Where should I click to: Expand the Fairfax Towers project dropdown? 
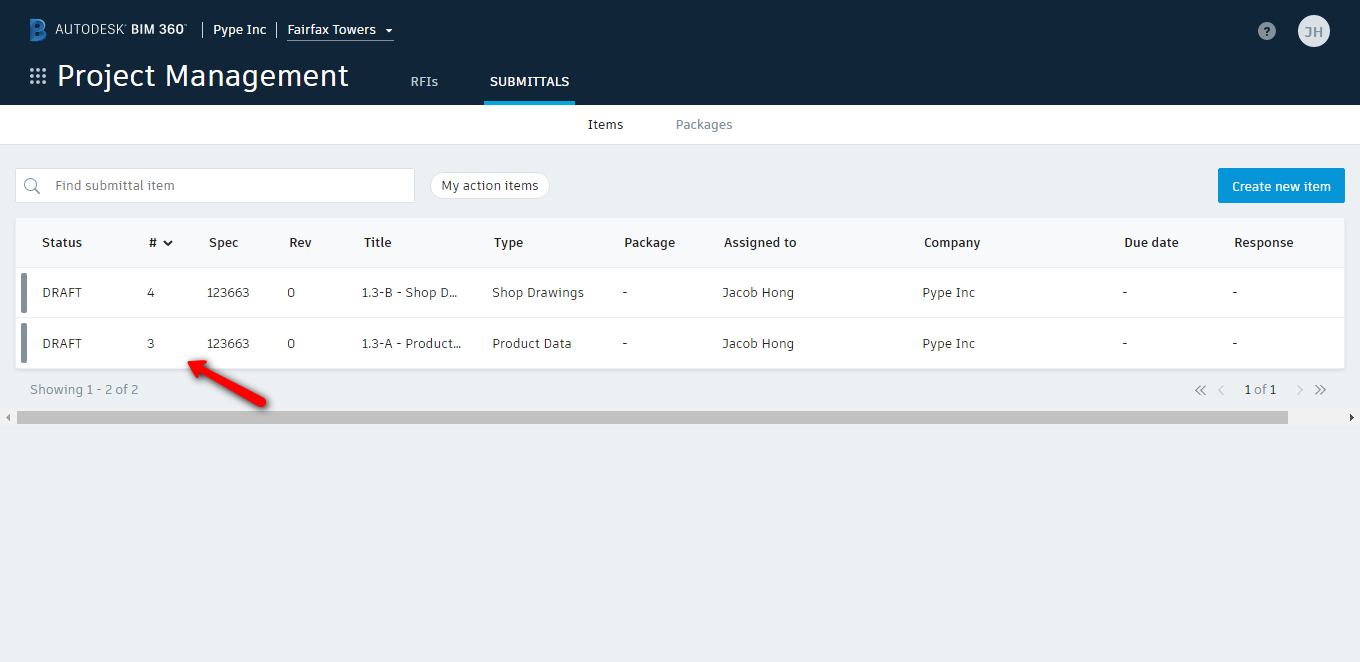(x=340, y=30)
